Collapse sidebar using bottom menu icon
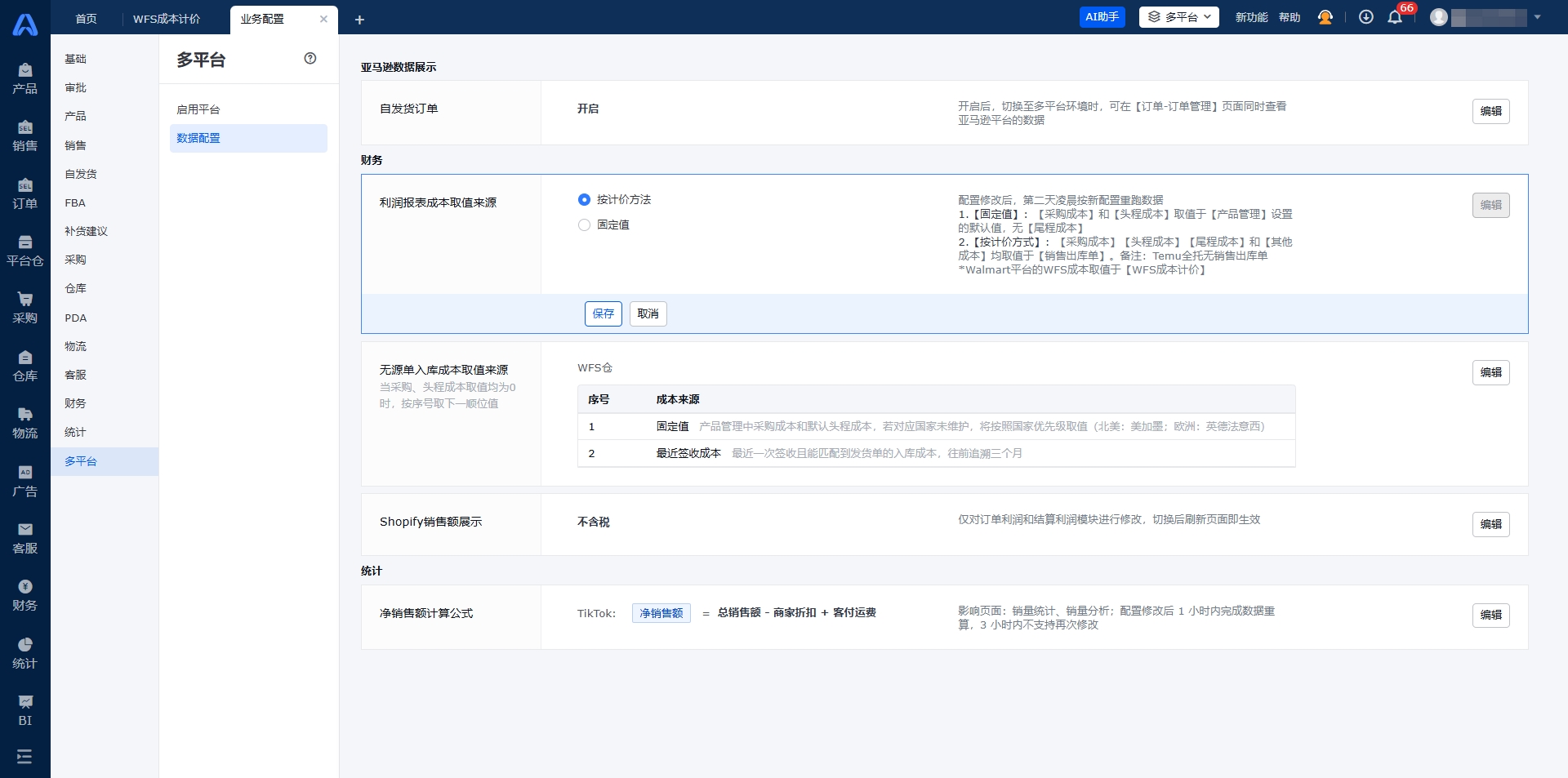This screenshot has width=1568, height=778. 24,757
